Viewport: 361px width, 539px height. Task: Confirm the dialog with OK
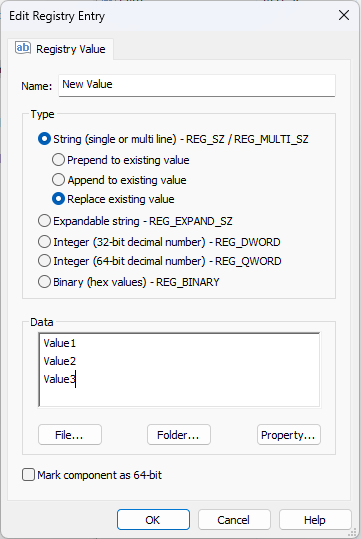(x=153, y=520)
